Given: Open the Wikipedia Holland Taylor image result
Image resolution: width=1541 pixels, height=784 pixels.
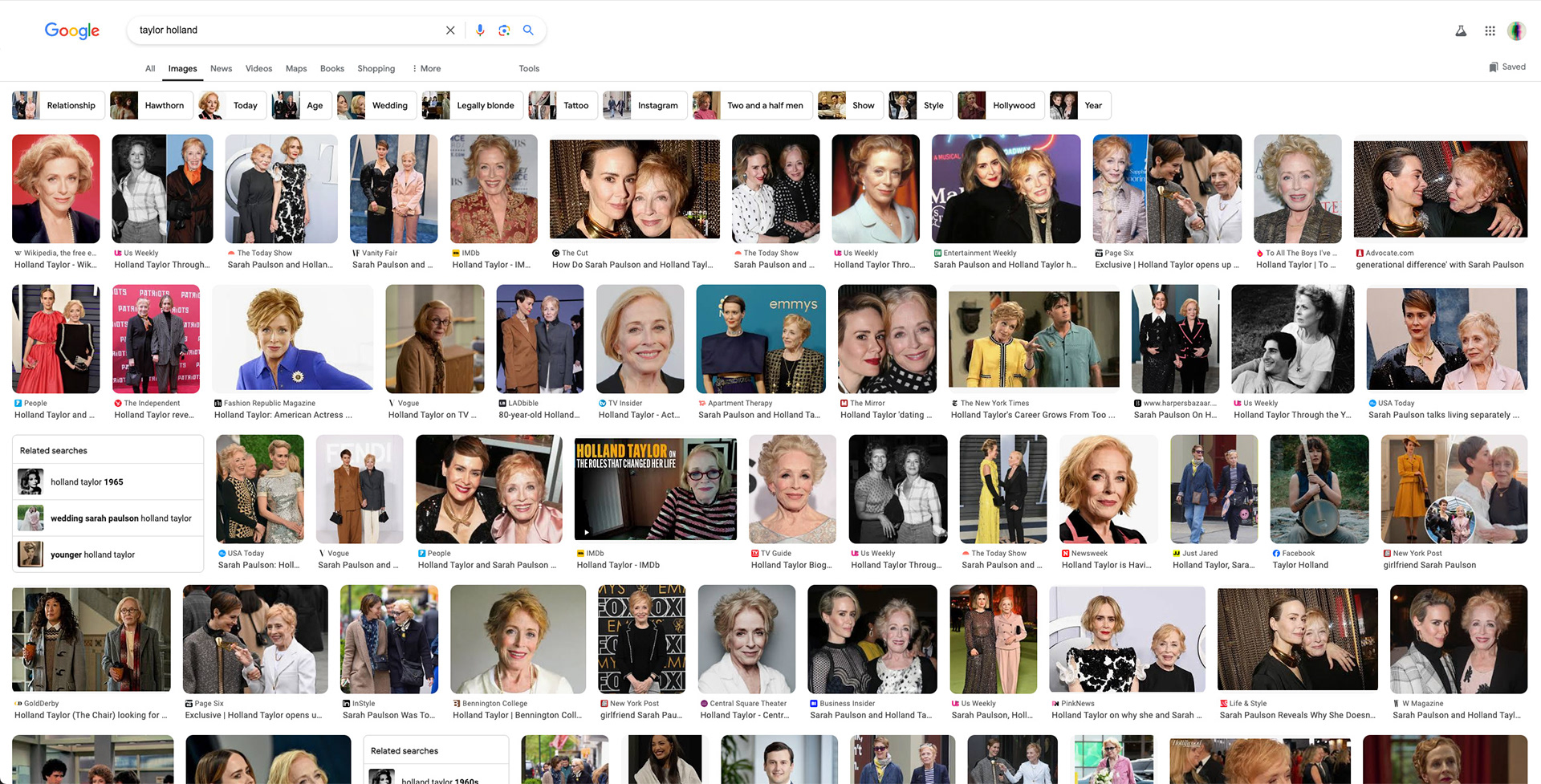Looking at the screenshot, I should point(56,189).
